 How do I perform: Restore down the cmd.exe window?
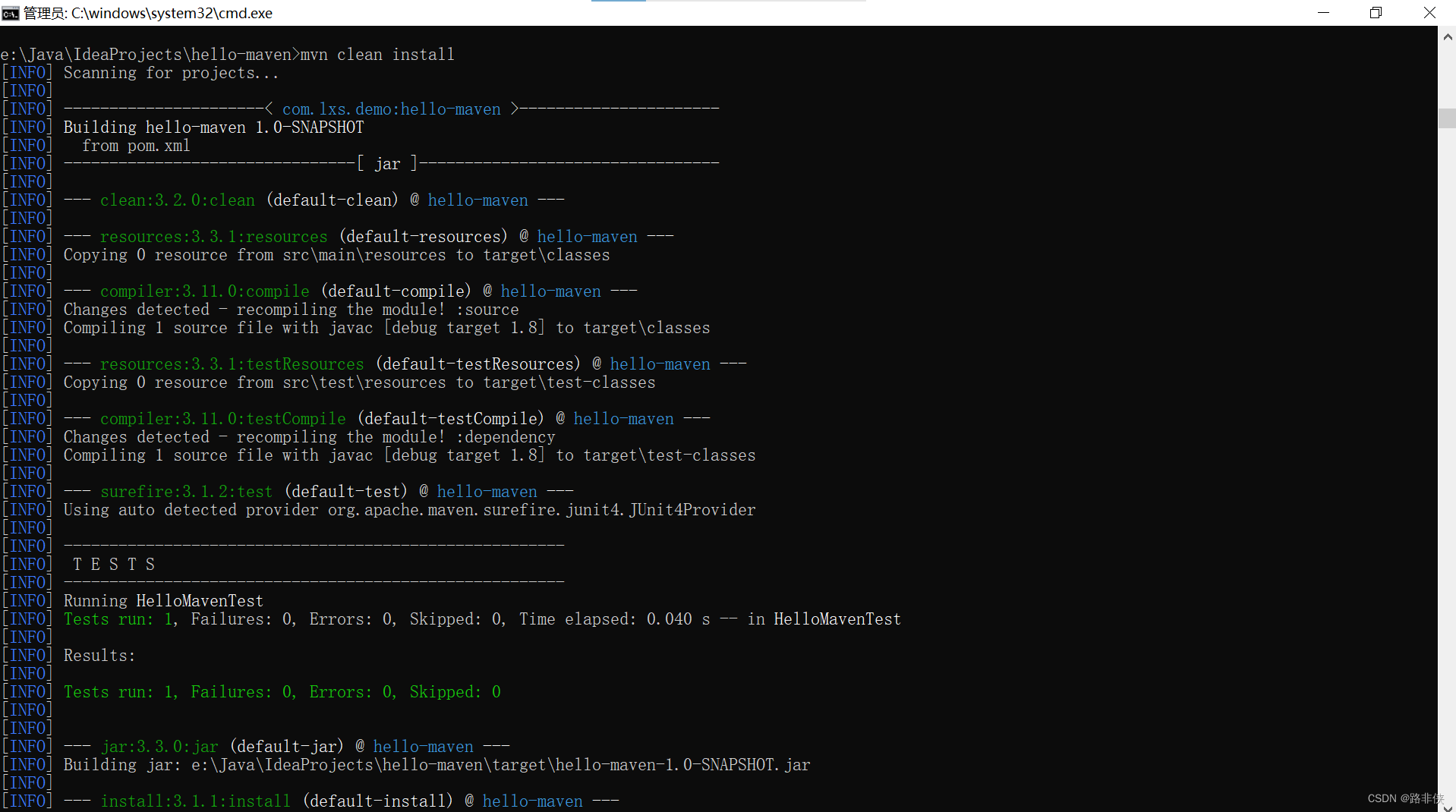coord(1376,13)
